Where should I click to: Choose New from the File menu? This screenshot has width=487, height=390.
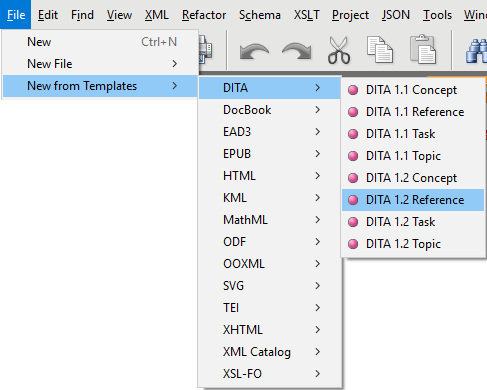100,42
